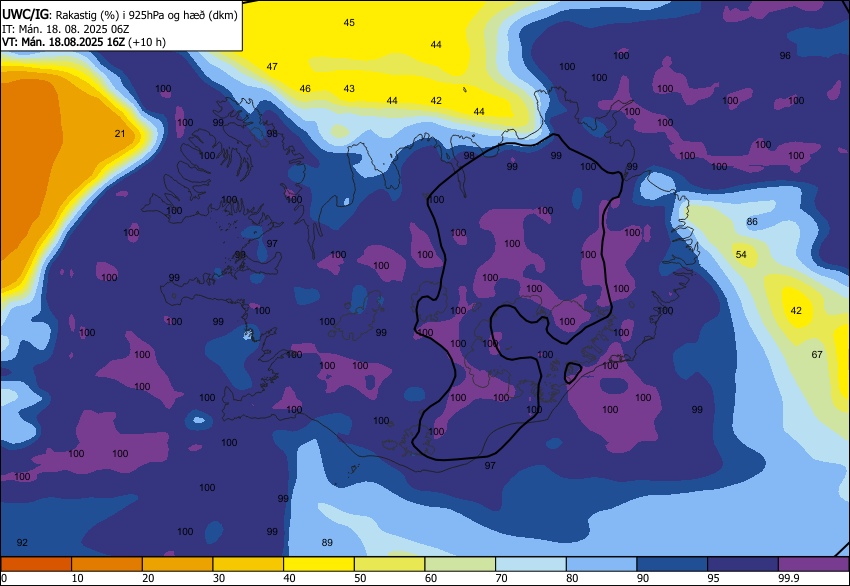The height and width of the screenshot is (586, 850).
Task: Pick the dark navy 95–99.9 legend swatch
Action: [x=743, y=564]
